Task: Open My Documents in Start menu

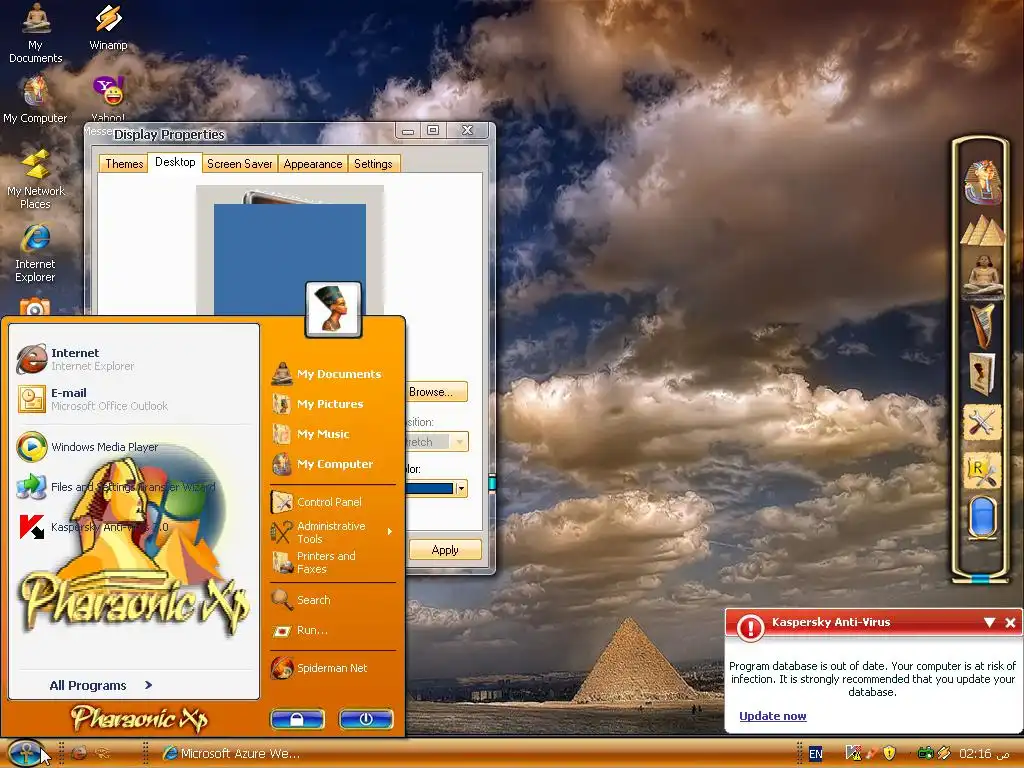Action: (x=333, y=374)
